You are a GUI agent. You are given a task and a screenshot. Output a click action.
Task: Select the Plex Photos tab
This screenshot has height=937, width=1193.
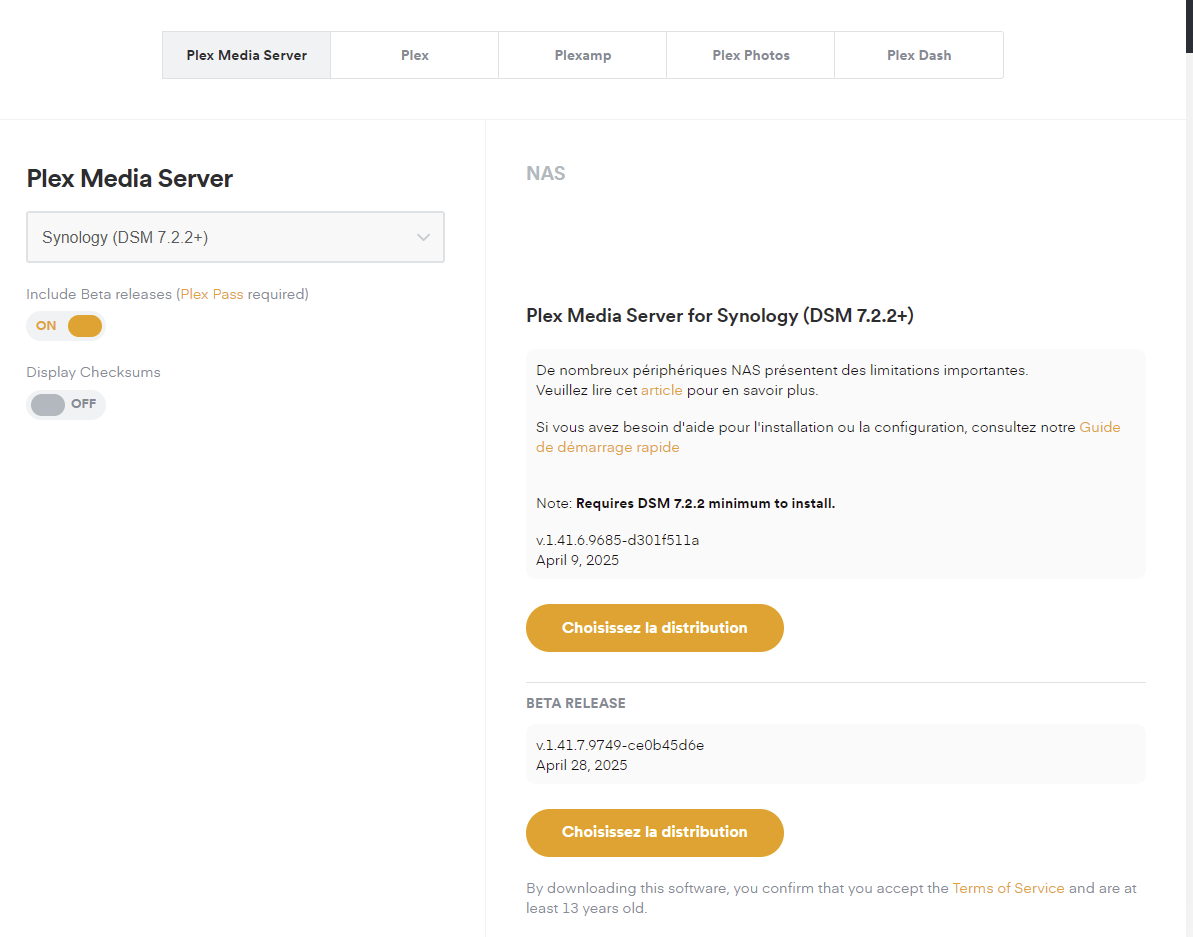(751, 55)
